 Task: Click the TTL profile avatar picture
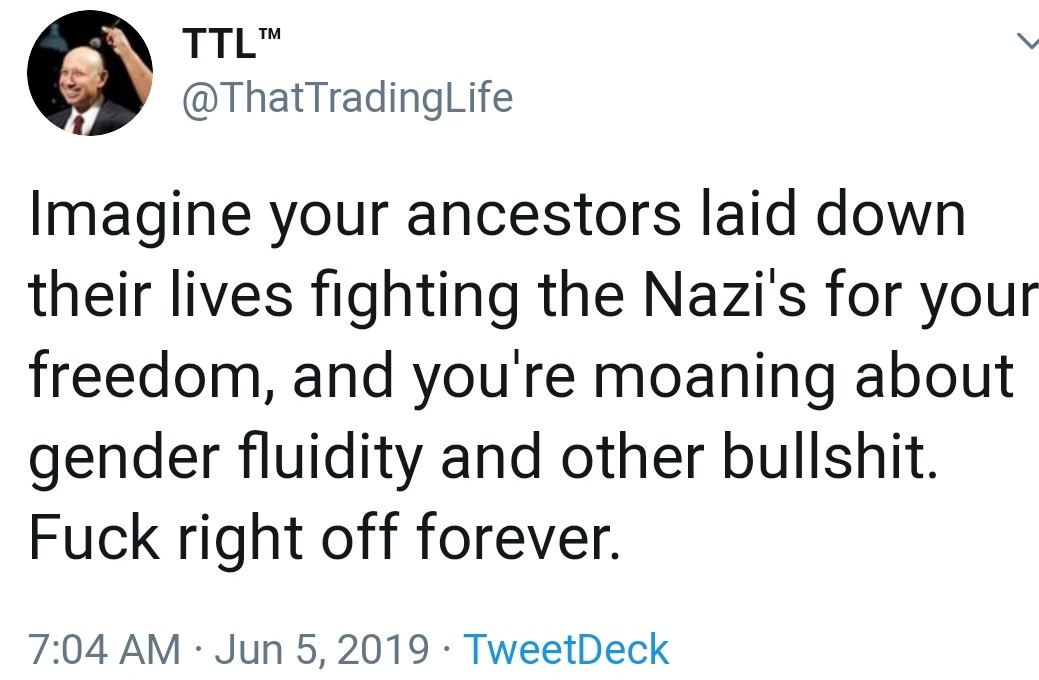90,73
